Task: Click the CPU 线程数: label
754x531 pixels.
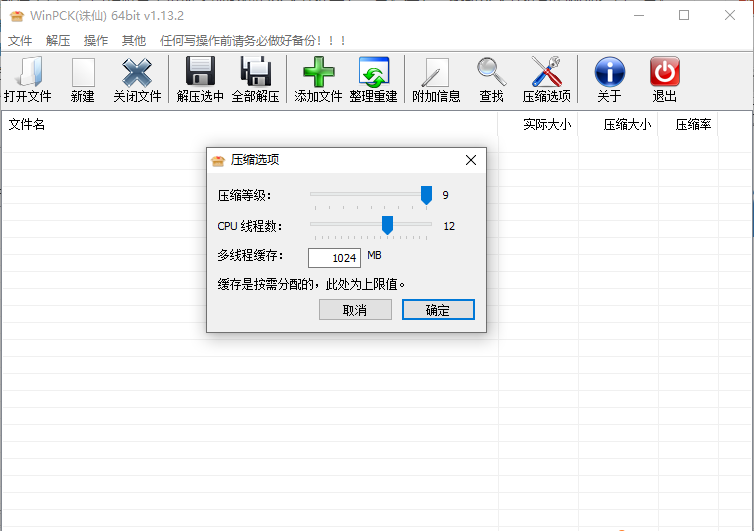Action: coord(250,226)
